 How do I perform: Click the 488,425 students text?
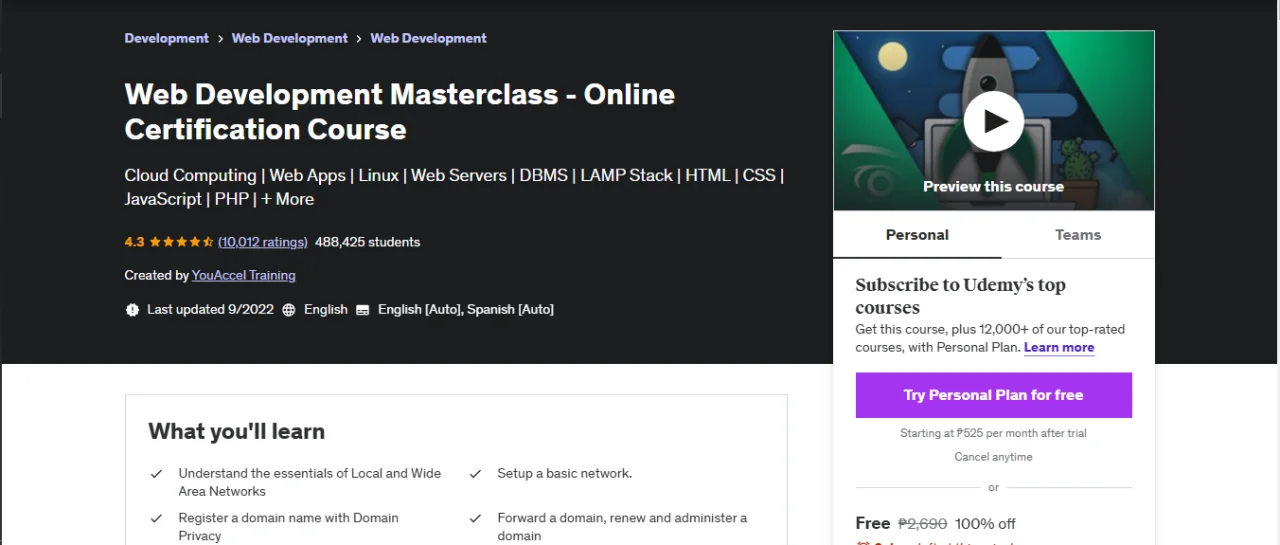(x=367, y=242)
